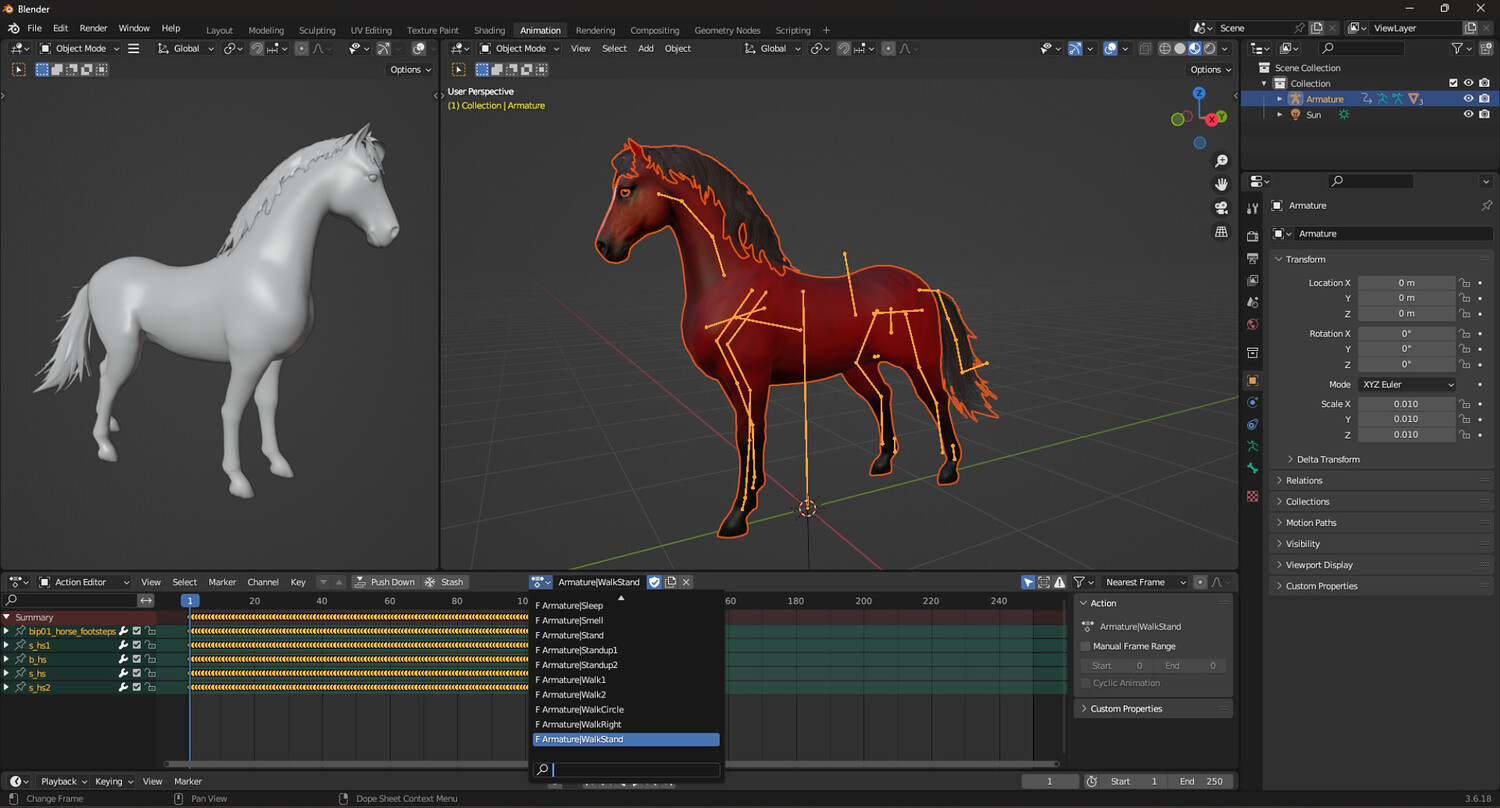Viewport: 1500px width, 808px height.
Task: Switch to orthographic grid view icon
Action: click(x=1221, y=232)
